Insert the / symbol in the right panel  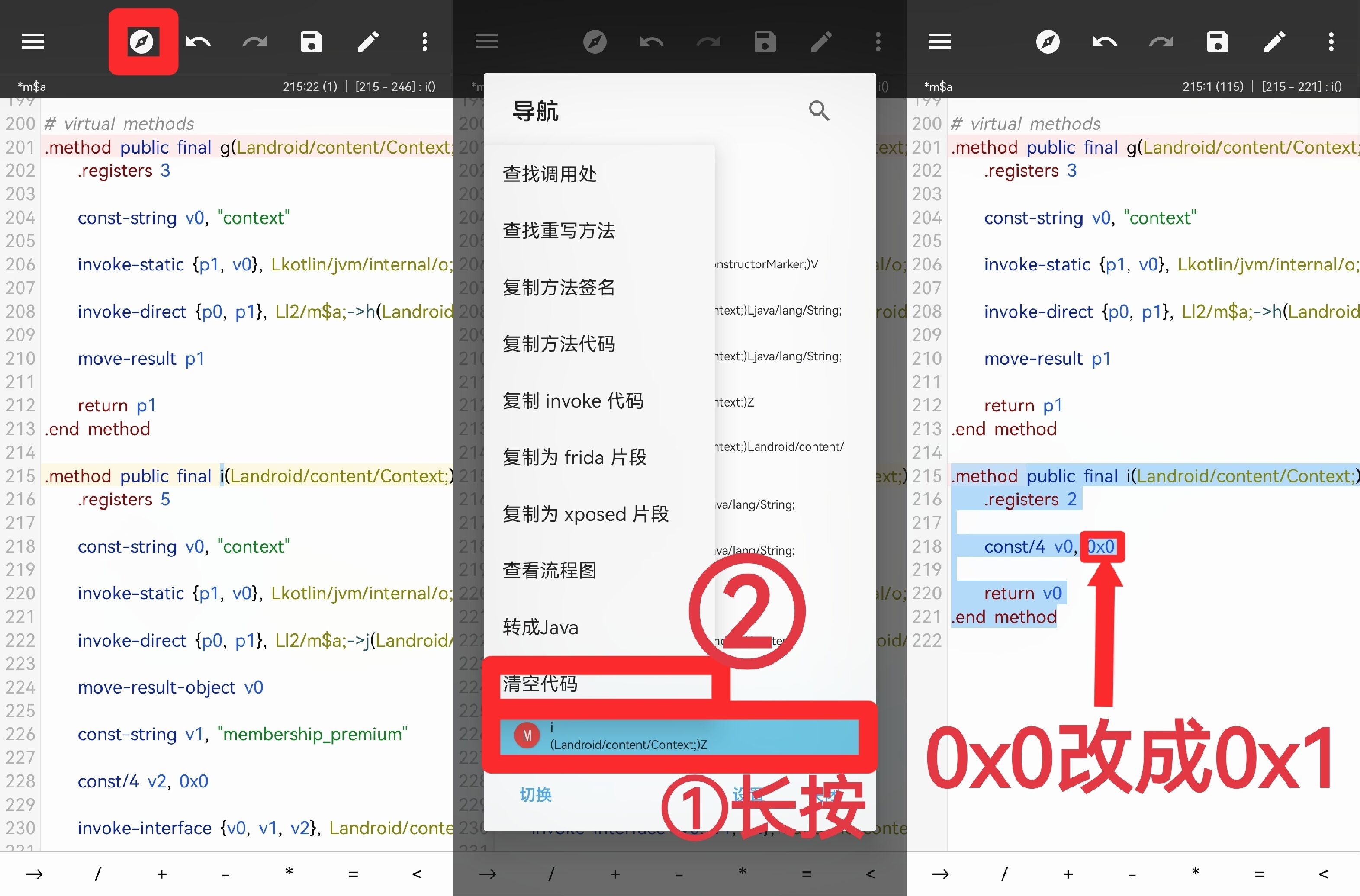[x=1005, y=874]
